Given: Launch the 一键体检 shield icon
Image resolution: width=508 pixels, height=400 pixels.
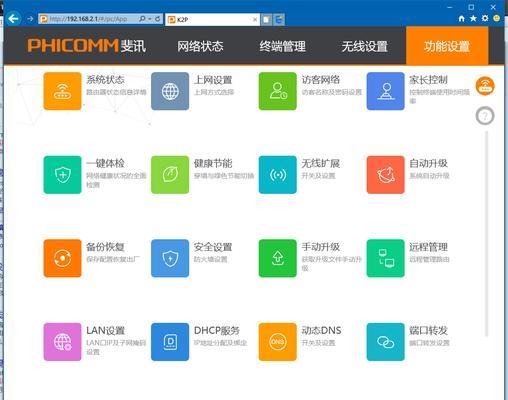Looking at the screenshot, I should pos(62,175).
